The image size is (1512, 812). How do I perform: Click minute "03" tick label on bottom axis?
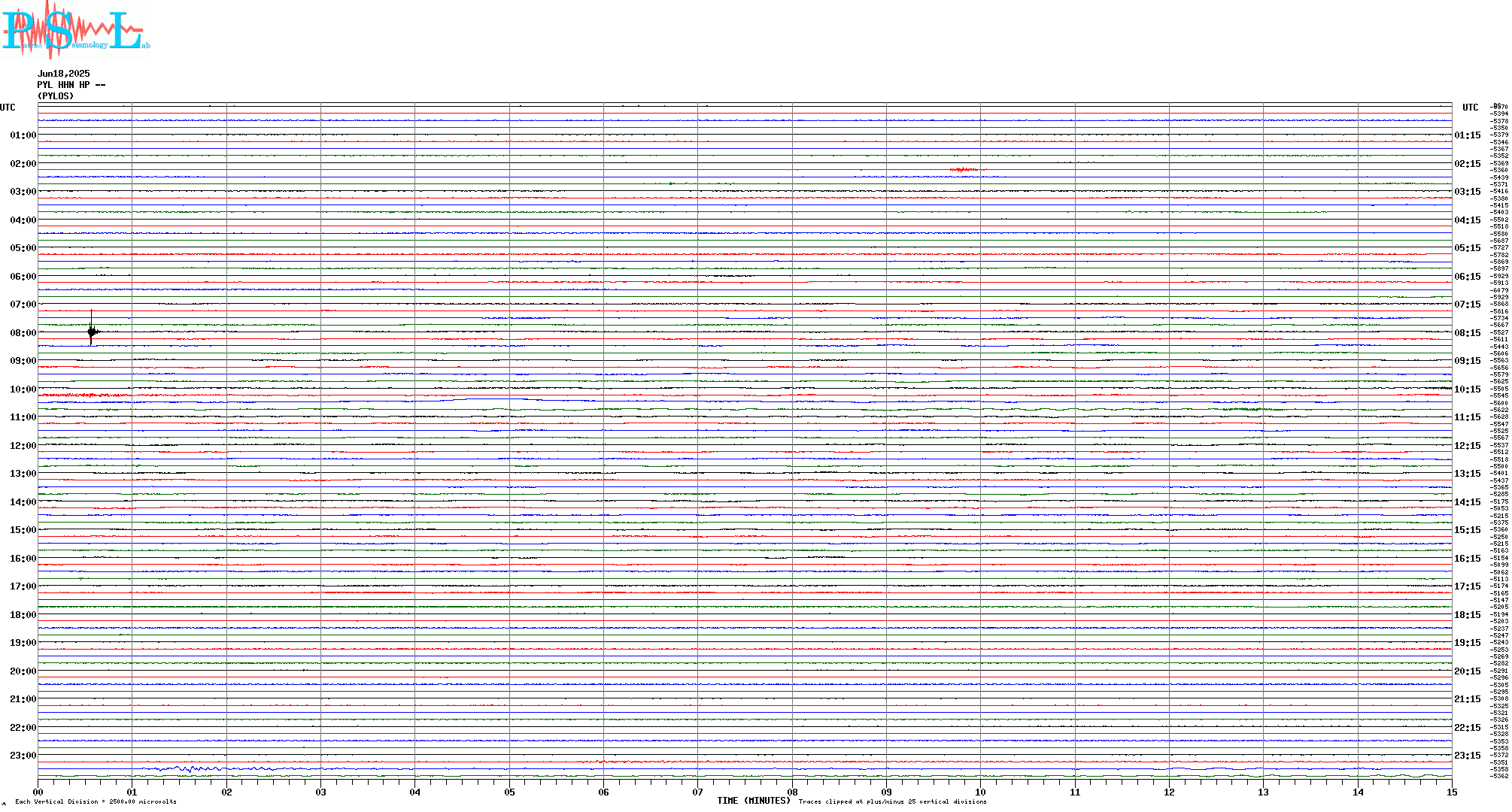[x=321, y=792]
